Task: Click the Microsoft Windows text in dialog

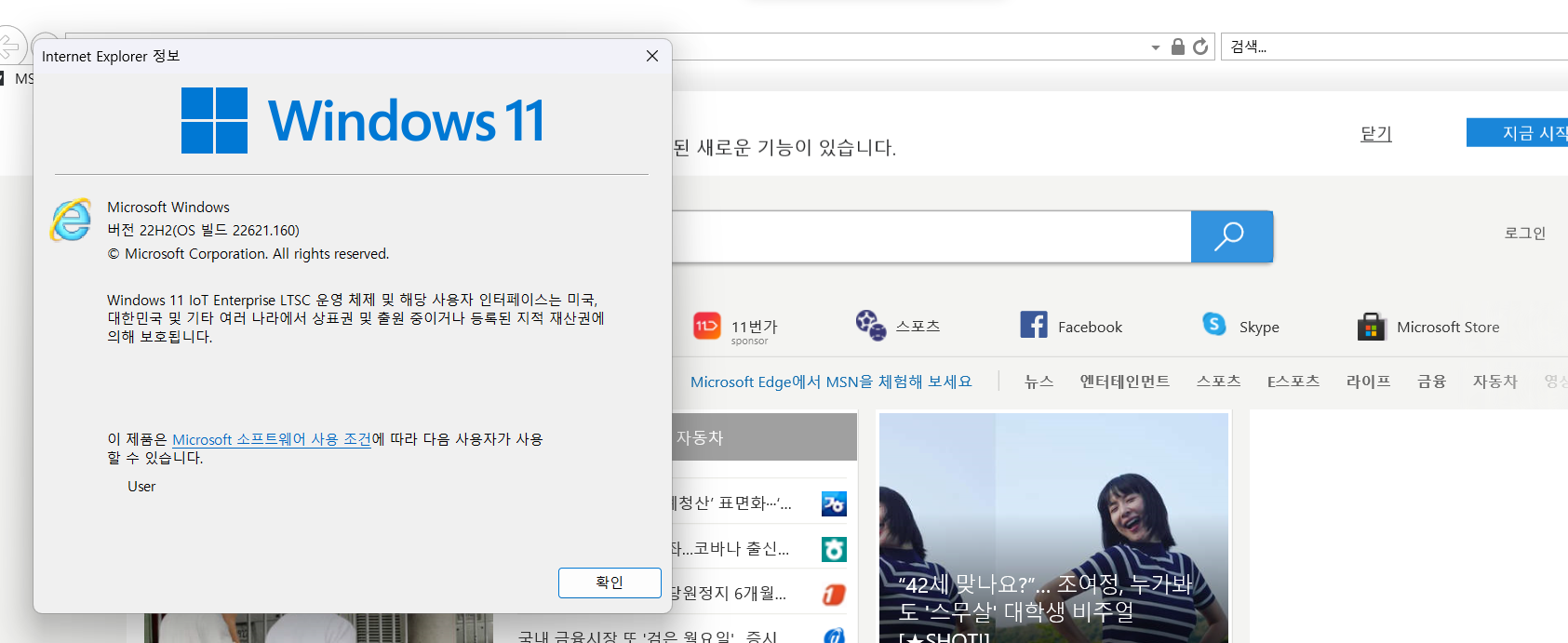Action: tap(168, 208)
